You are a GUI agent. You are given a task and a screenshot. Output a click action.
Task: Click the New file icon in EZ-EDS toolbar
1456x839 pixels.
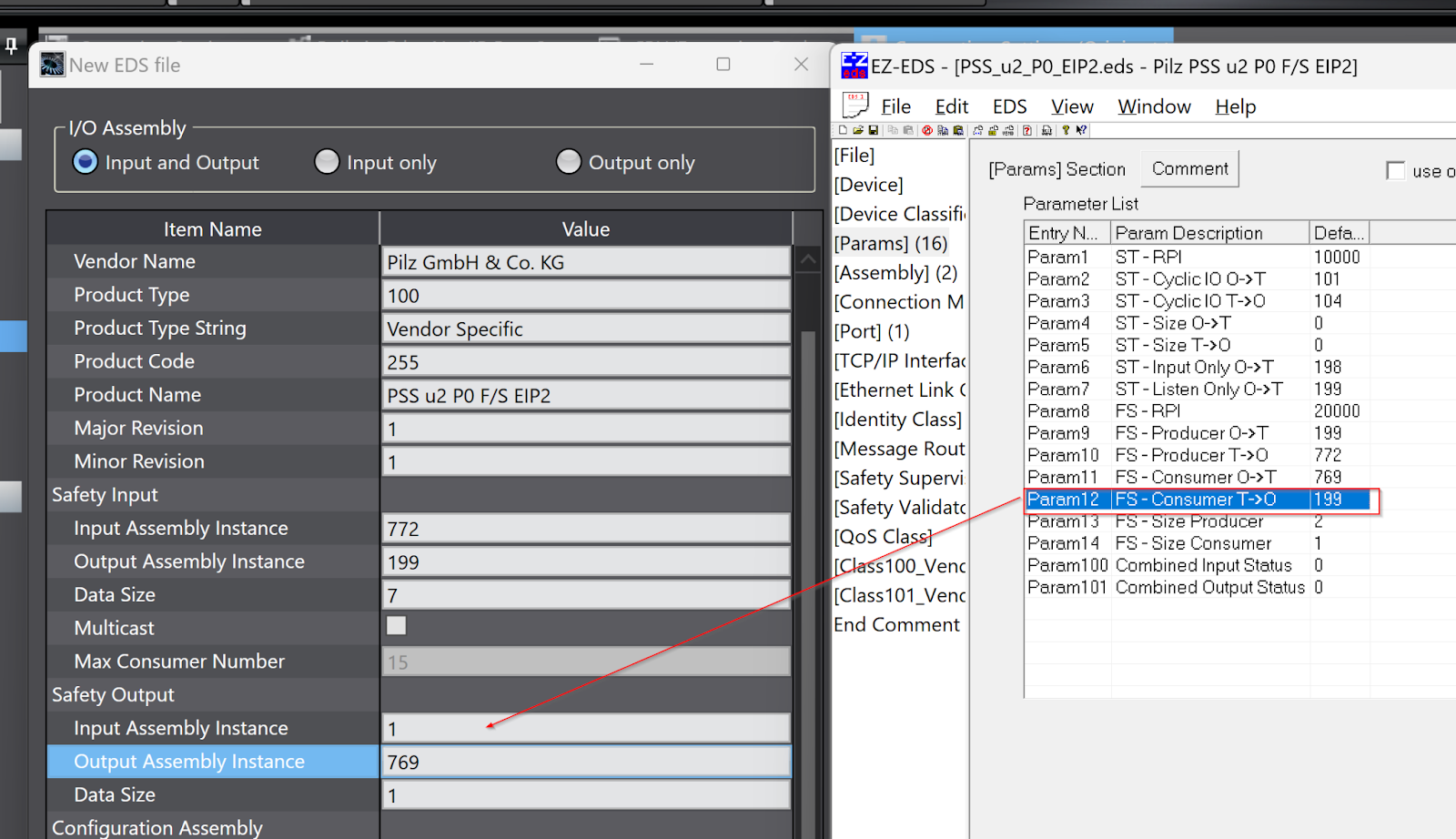843,130
